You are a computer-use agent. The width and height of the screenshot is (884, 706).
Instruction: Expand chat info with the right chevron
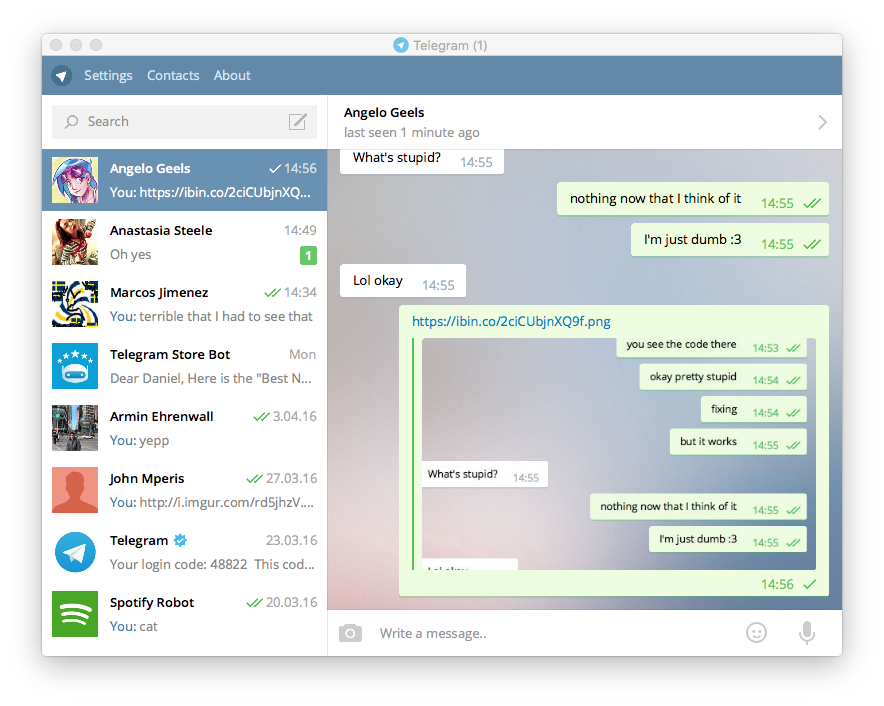[x=823, y=122]
